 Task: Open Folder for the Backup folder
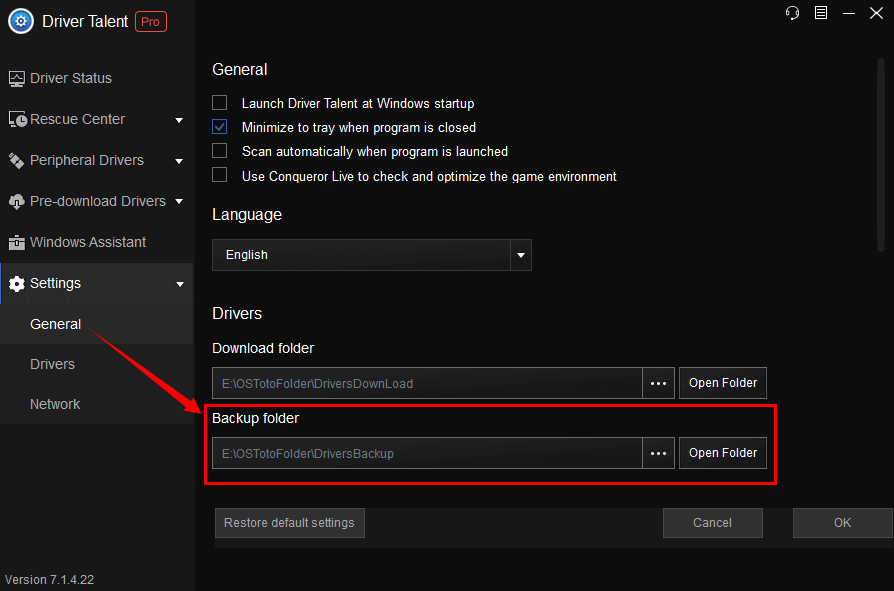(723, 453)
